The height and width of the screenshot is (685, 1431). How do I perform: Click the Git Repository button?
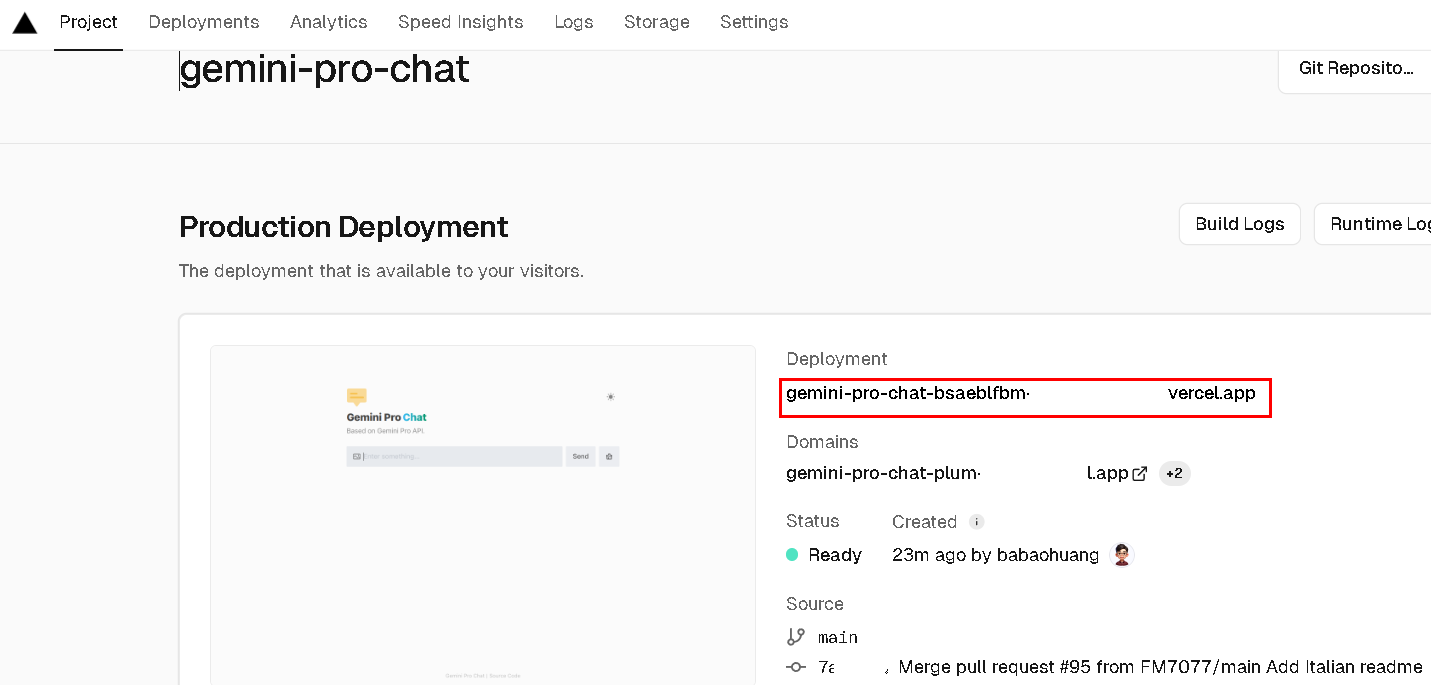coord(1355,69)
